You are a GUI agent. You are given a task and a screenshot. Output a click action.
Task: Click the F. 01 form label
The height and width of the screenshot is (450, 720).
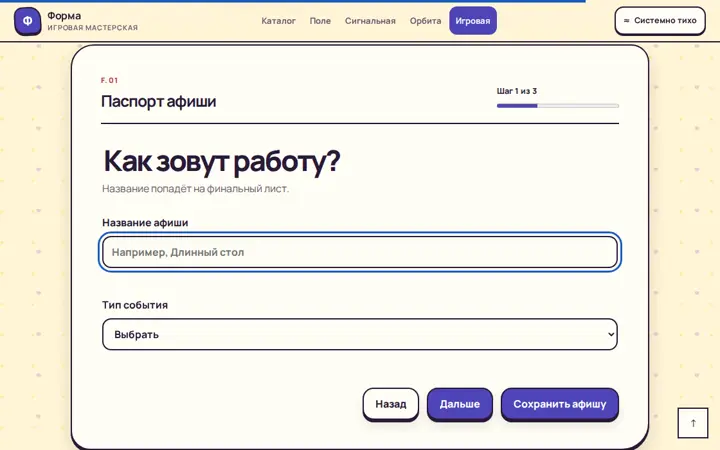coord(109,80)
